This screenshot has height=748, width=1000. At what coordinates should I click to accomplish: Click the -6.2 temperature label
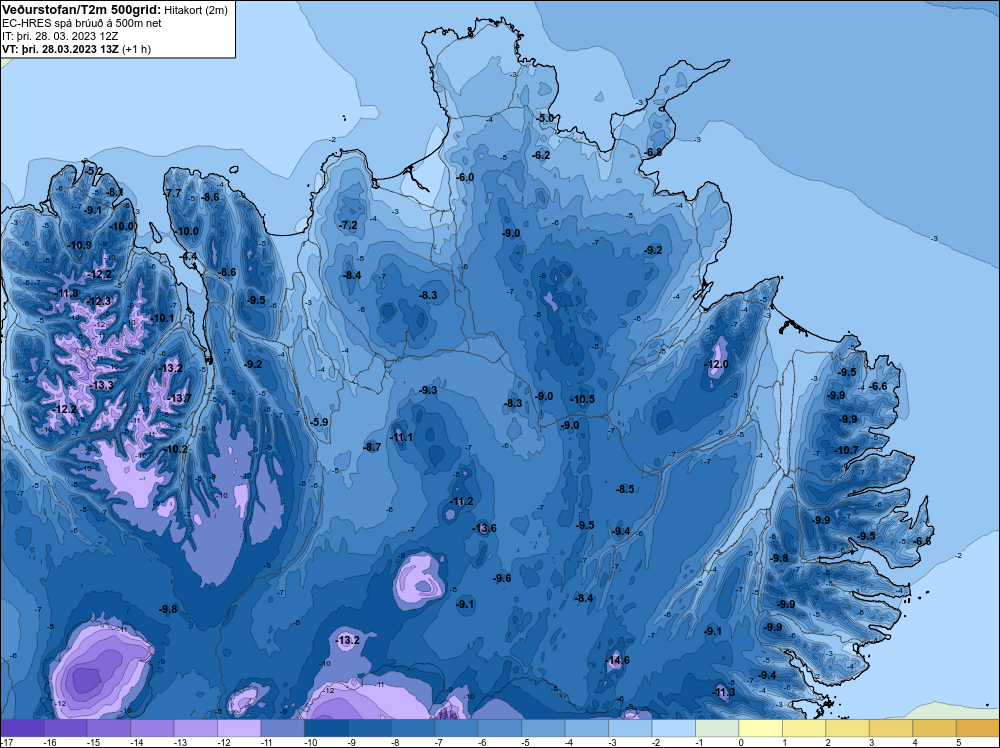click(541, 155)
